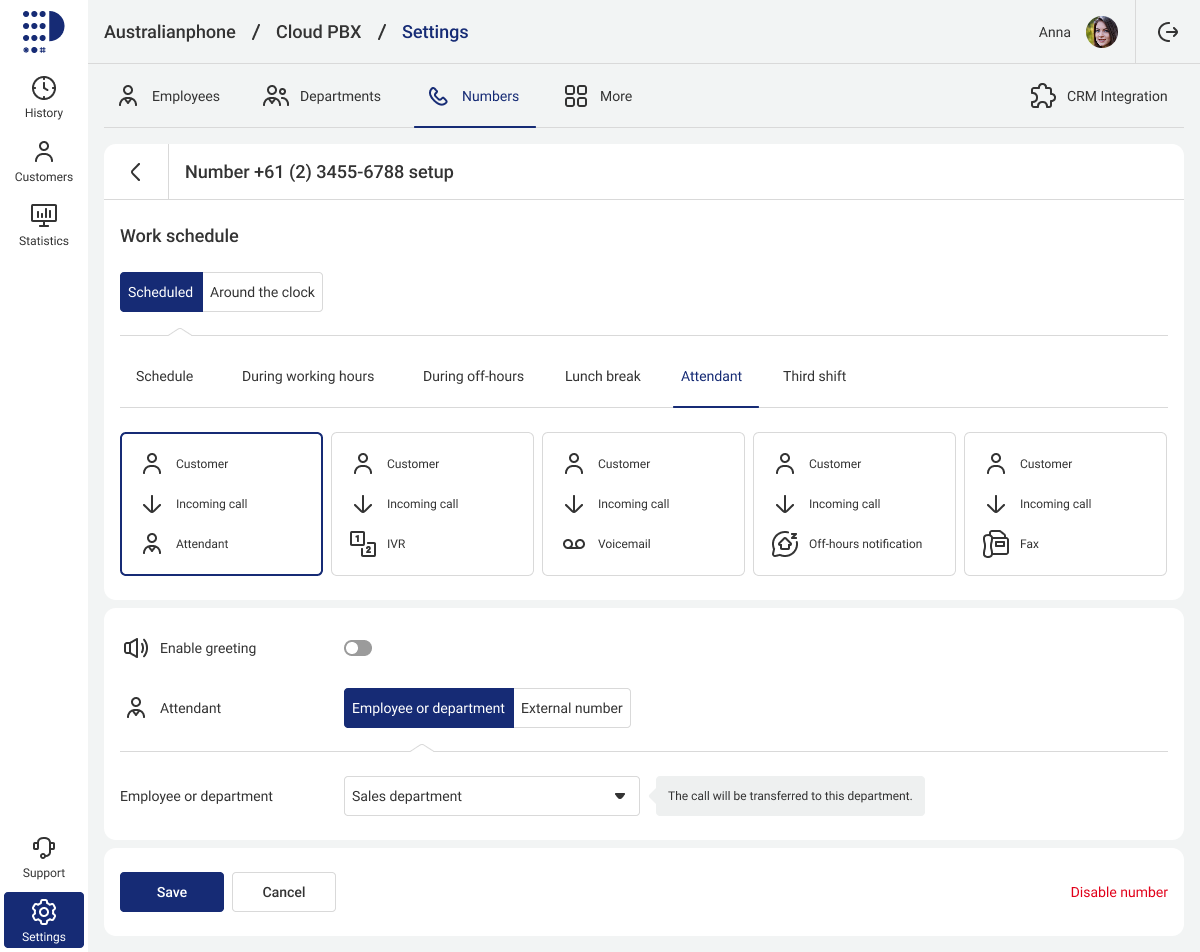Click the Australianphone logo icon
The width and height of the screenshot is (1200, 952).
tap(43, 32)
